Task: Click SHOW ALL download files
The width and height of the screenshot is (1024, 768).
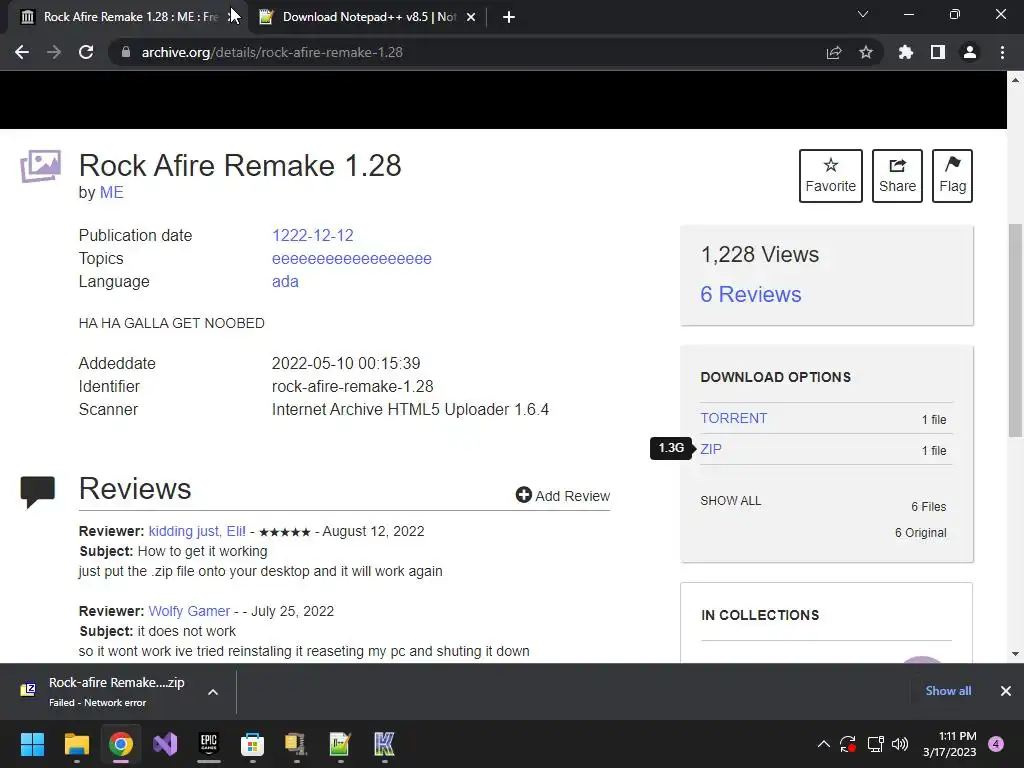Action: tap(731, 501)
